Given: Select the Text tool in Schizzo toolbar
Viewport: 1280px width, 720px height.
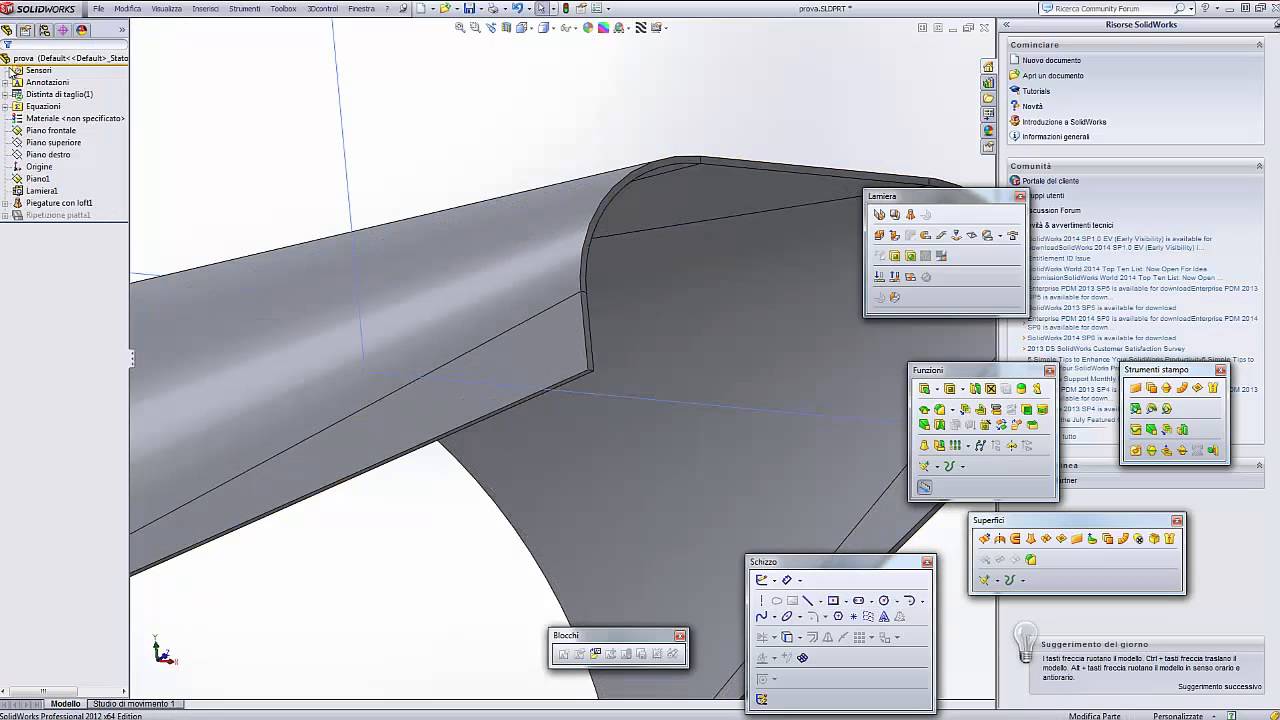Looking at the screenshot, I should [x=884, y=616].
